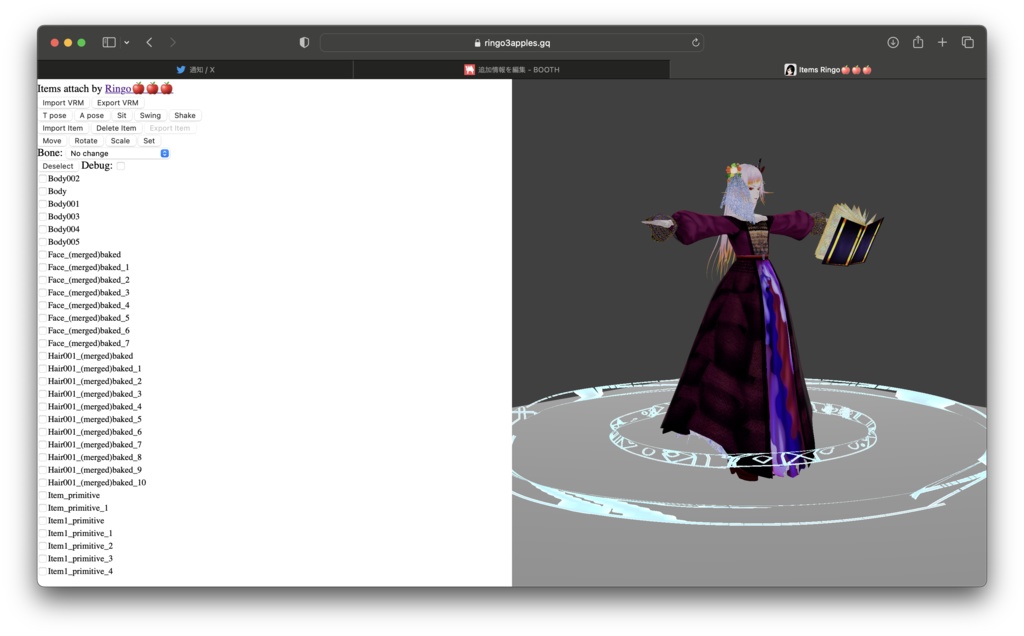Open the privacy shield report icon
This screenshot has height=636, width=1024.
coord(304,42)
